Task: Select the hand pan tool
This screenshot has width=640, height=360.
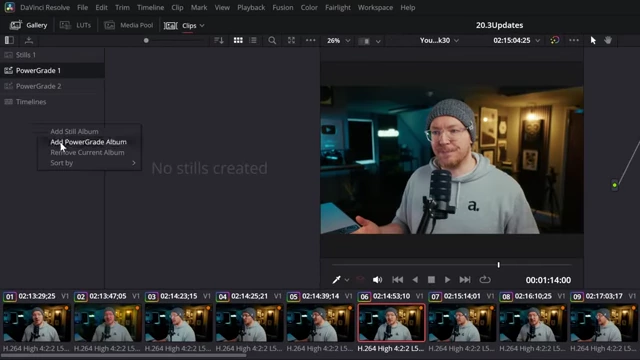Action: coord(608,40)
